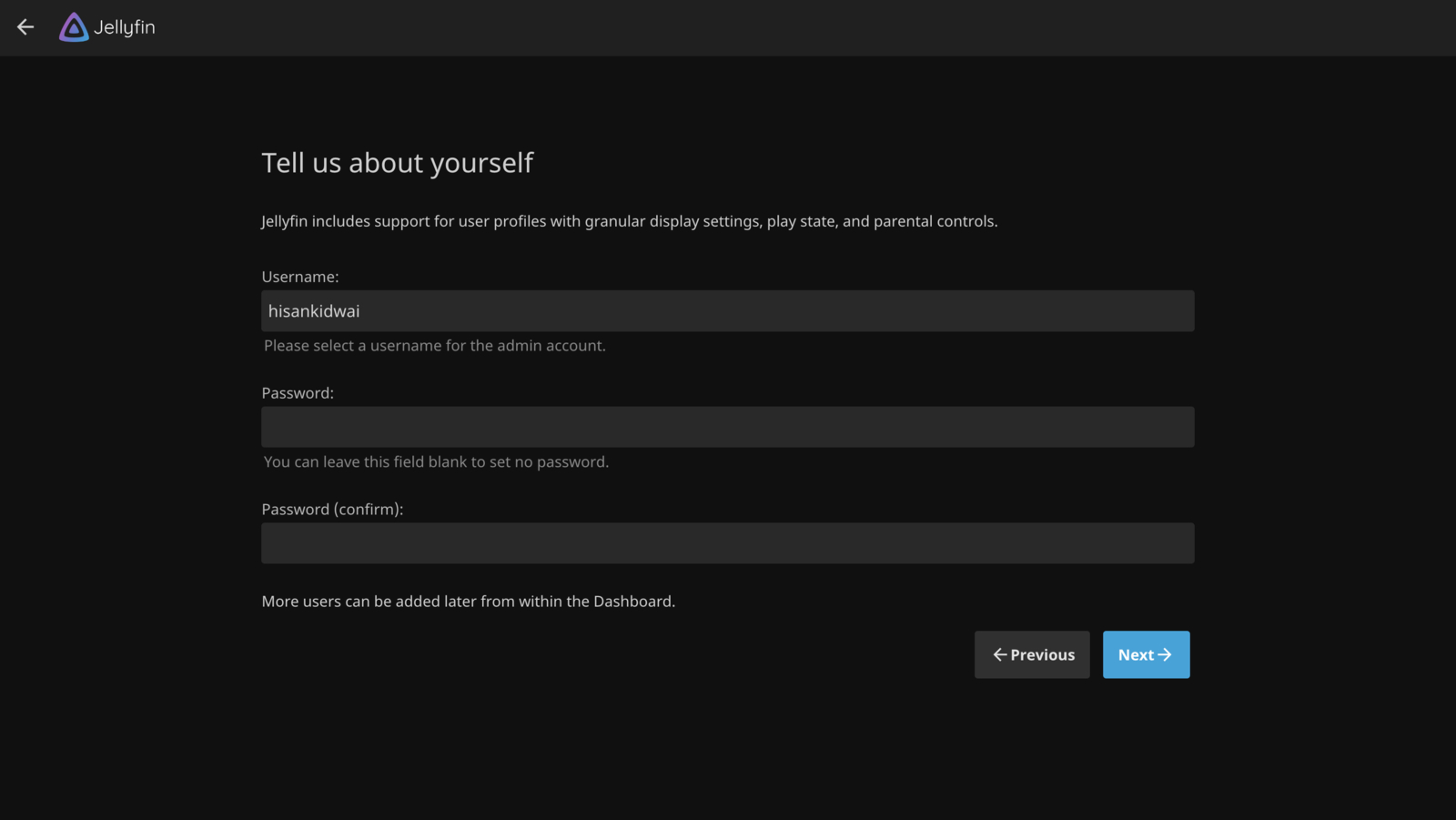Click the blank password hint message
Image resolution: width=1456 pixels, height=820 pixels.
pyautogui.click(x=437, y=461)
